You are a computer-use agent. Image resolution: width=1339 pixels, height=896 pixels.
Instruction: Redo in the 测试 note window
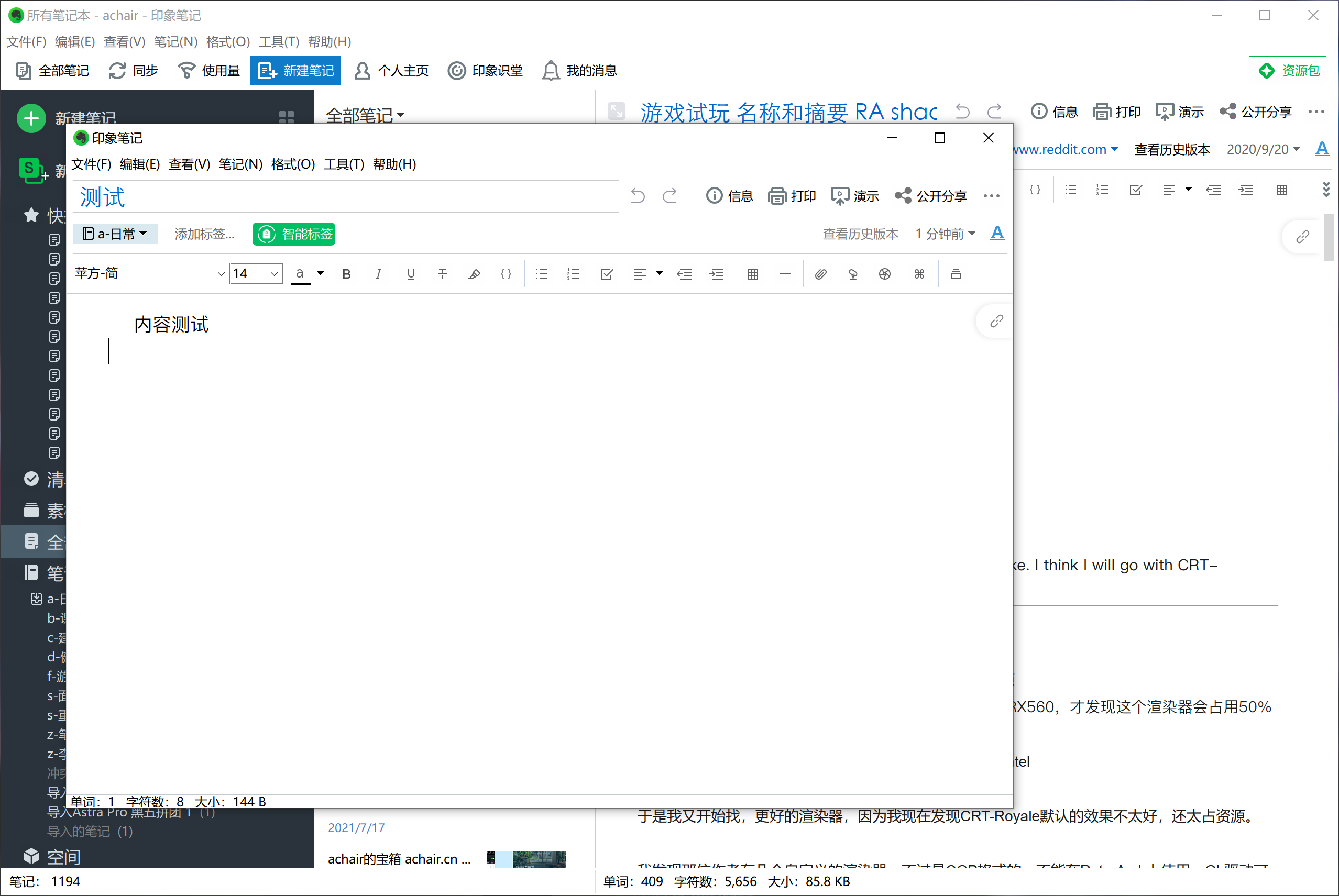670,196
